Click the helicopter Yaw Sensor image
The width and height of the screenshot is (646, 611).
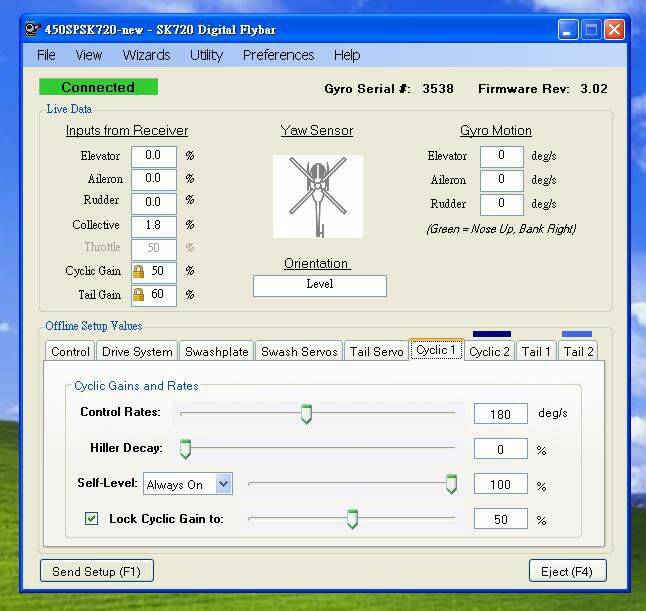click(x=318, y=197)
